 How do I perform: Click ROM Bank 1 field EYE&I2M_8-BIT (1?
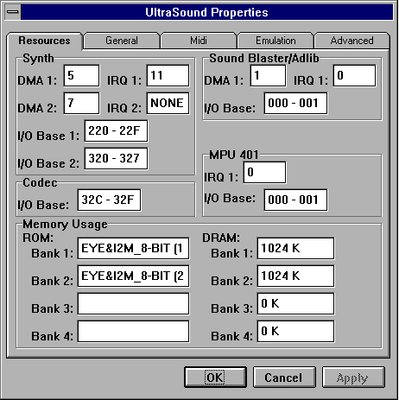pyautogui.click(x=133, y=248)
